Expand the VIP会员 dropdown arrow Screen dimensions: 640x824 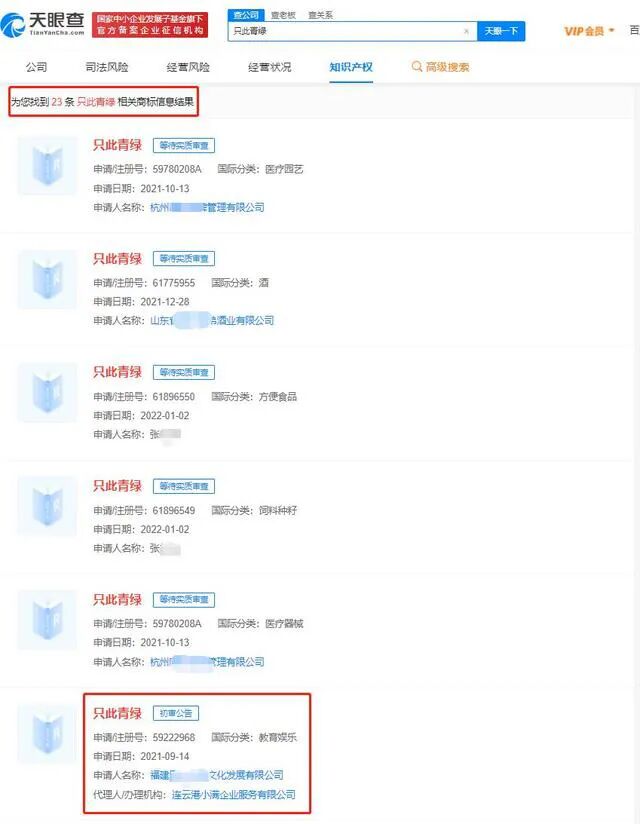coord(612,30)
